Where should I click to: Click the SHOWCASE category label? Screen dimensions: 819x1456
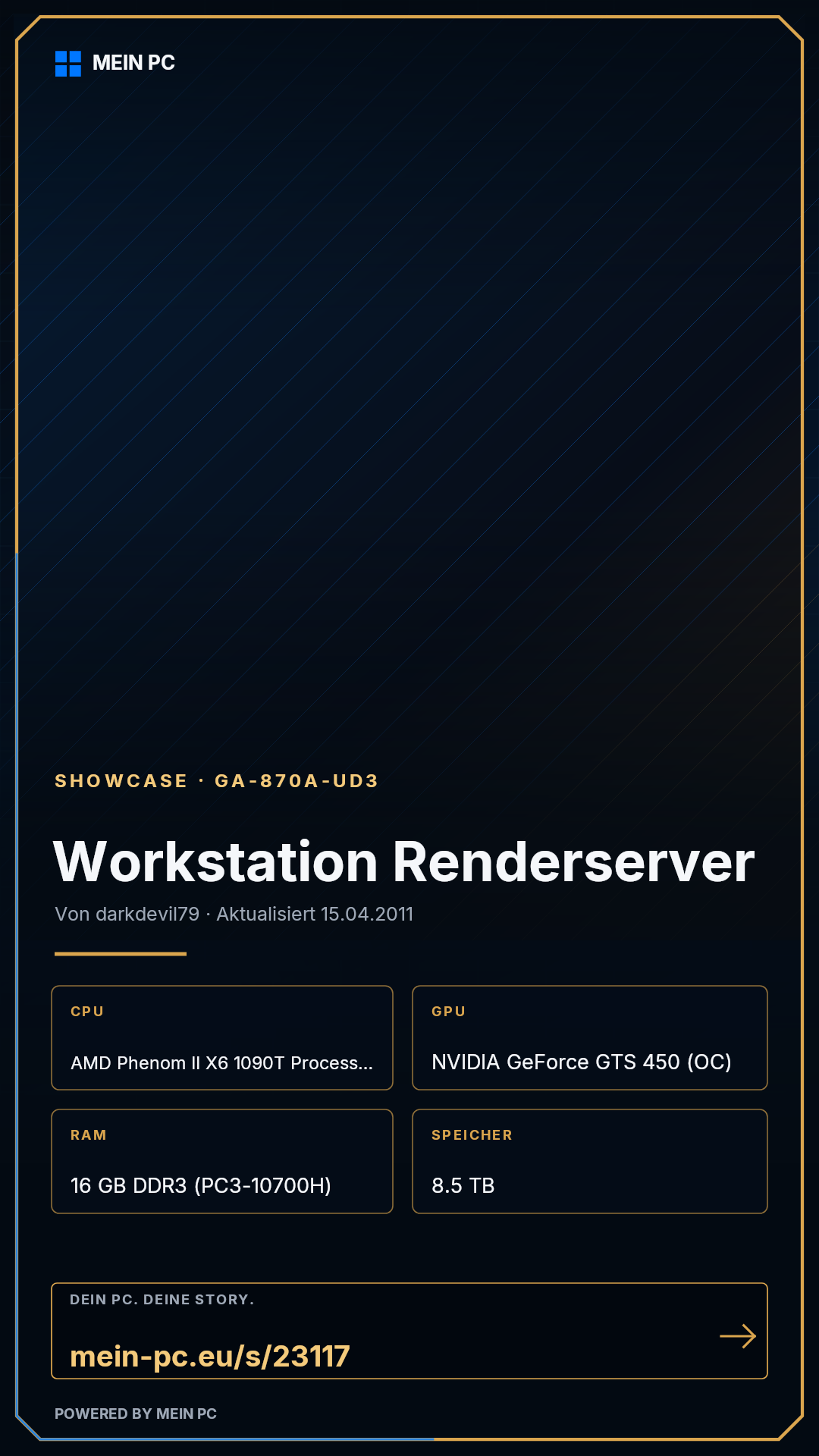click(121, 781)
